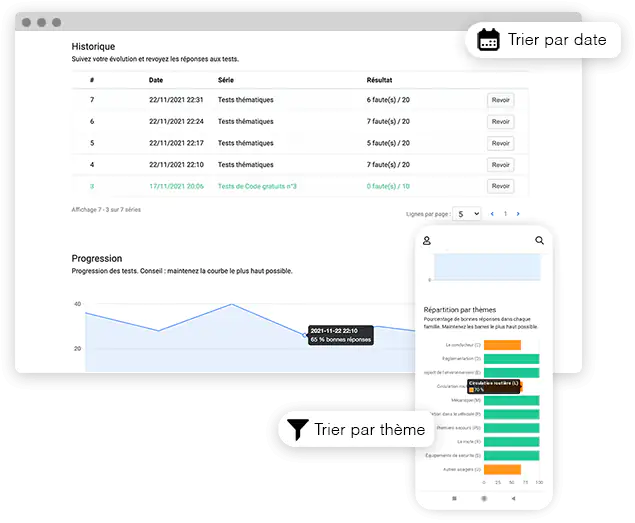635x523 pixels.
Task: Click orange Le conducteur bar on phone chart
Action: (x=502, y=345)
